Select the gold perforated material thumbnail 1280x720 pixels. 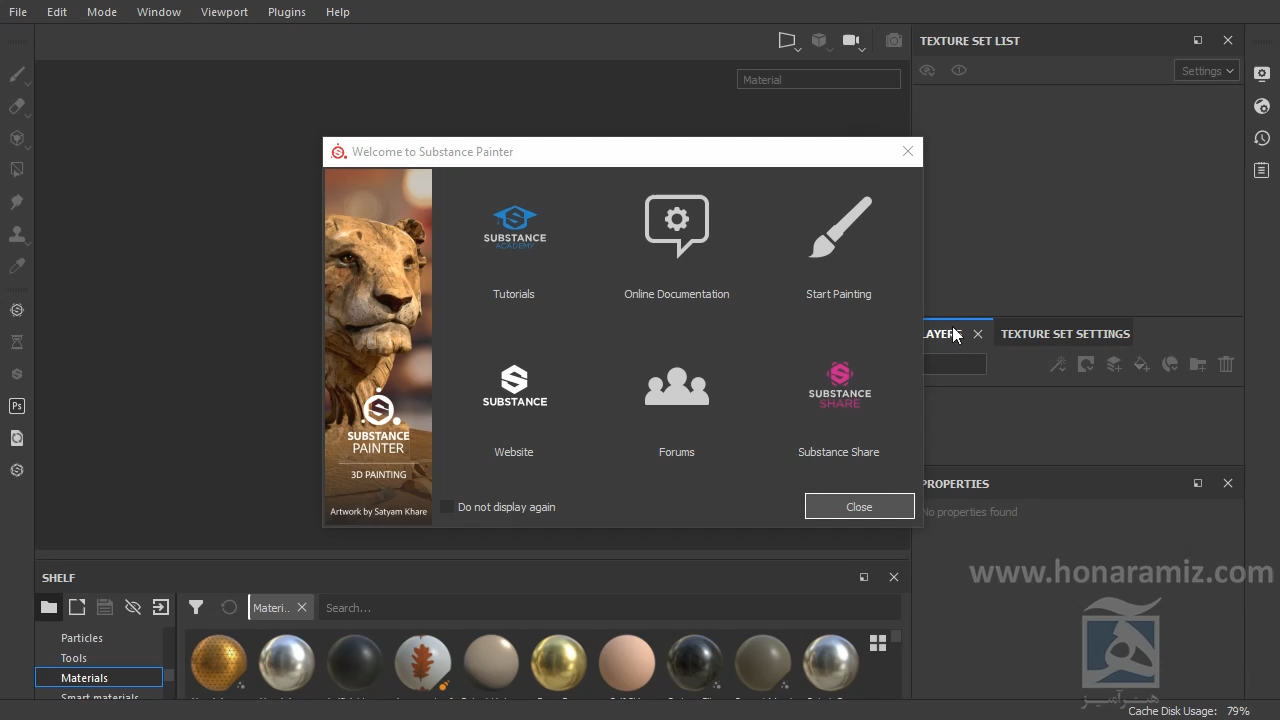(219, 662)
